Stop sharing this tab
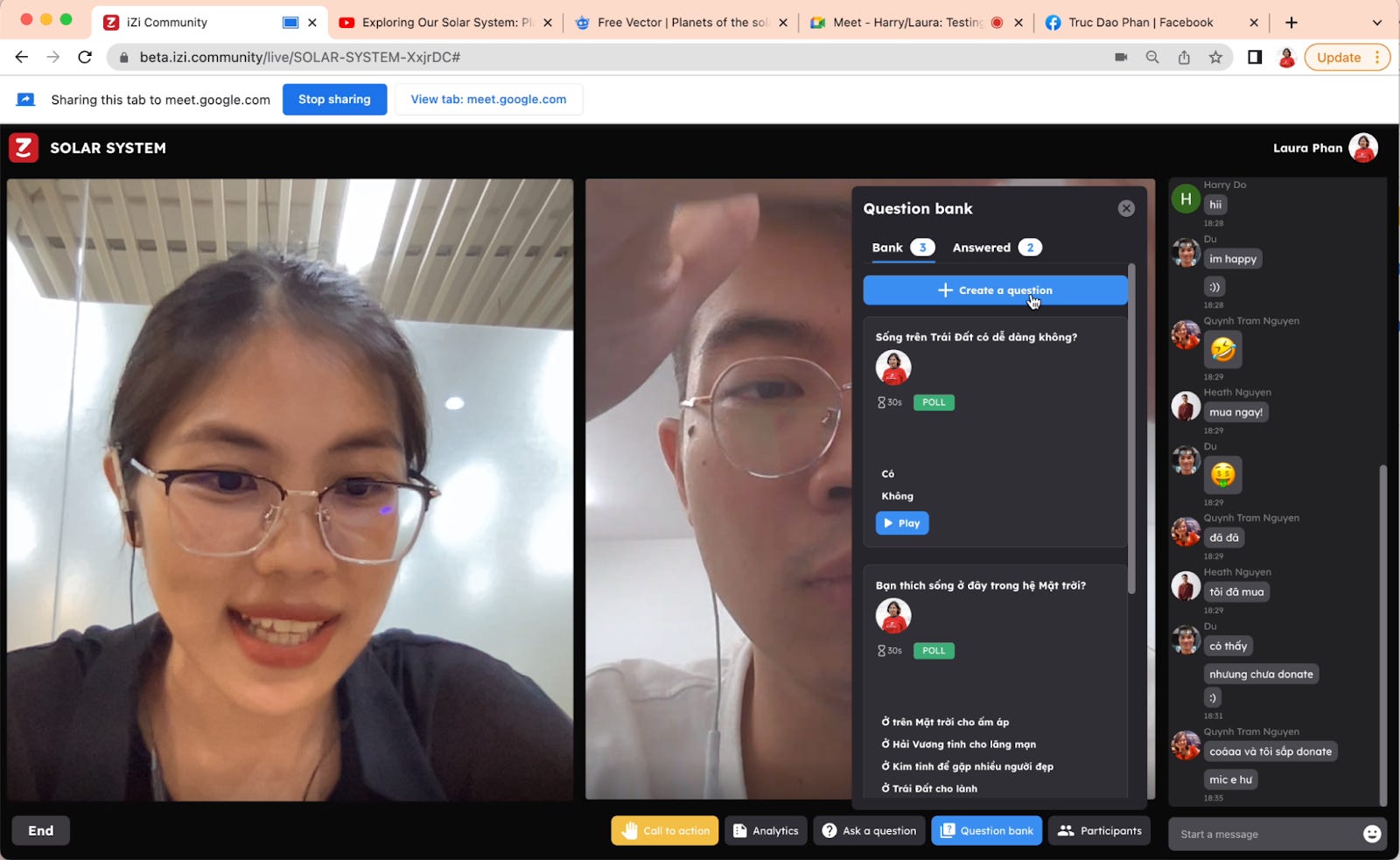The image size is (1400, 860). click(334, 99)
